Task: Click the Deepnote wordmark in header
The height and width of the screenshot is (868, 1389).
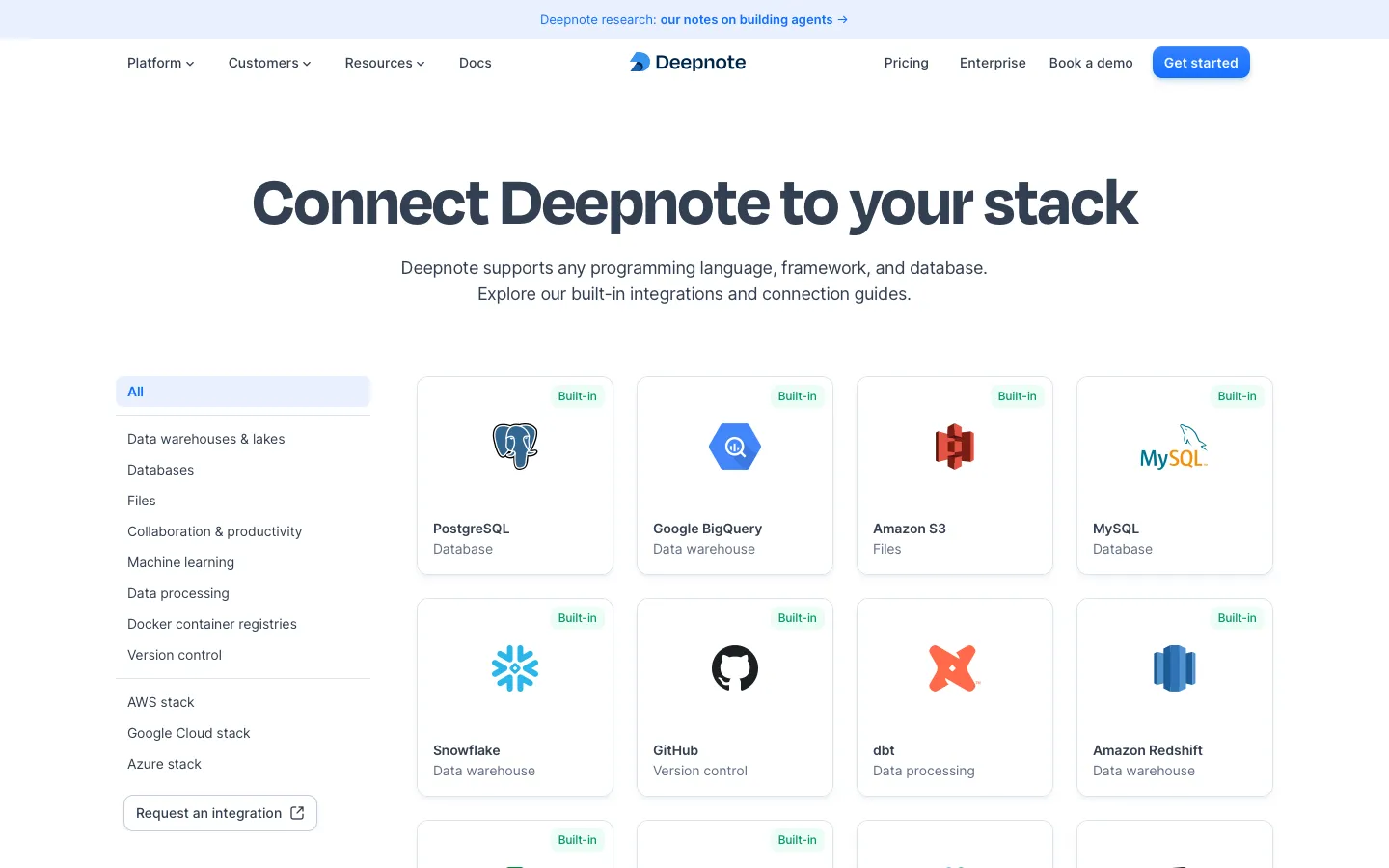Action: point(700,63)
